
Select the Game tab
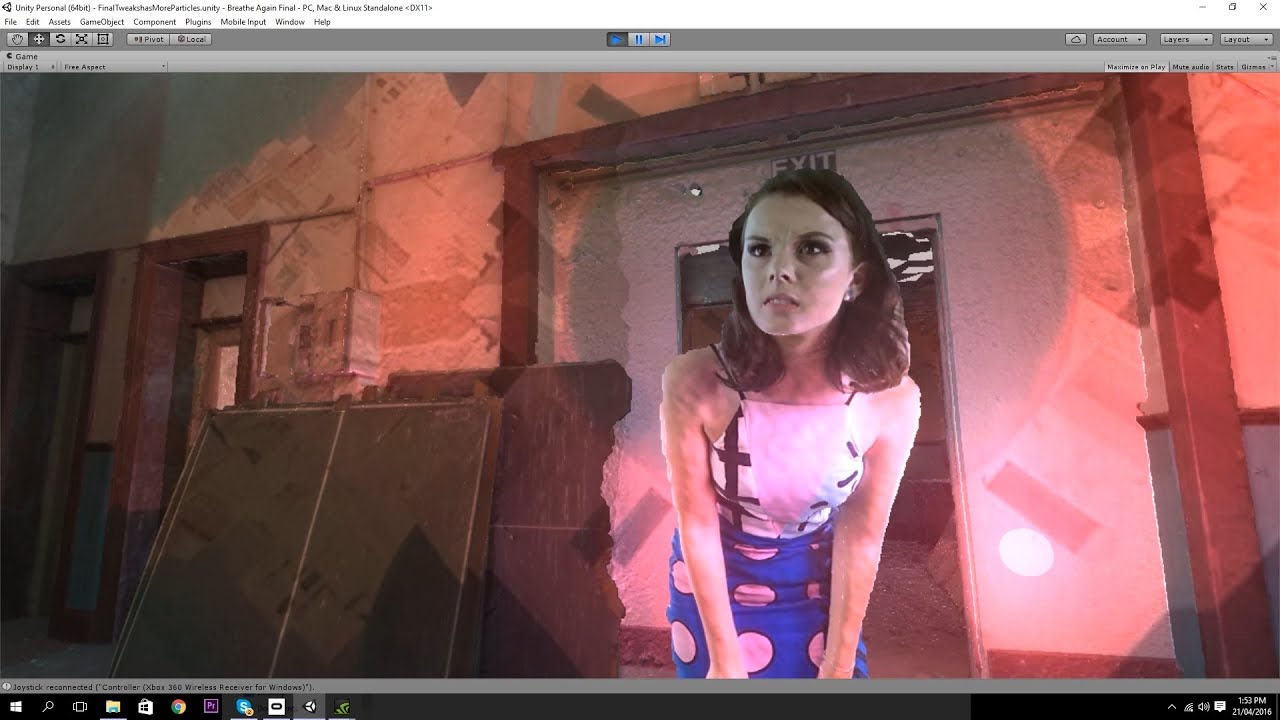click(23, 56)
